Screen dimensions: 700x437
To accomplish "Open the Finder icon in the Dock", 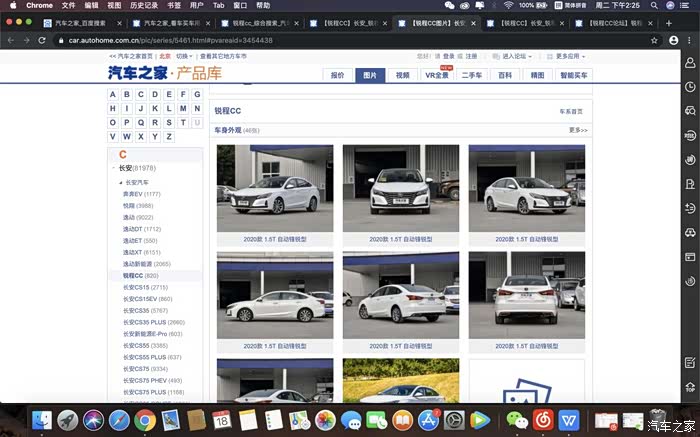I will pos(42,420).
